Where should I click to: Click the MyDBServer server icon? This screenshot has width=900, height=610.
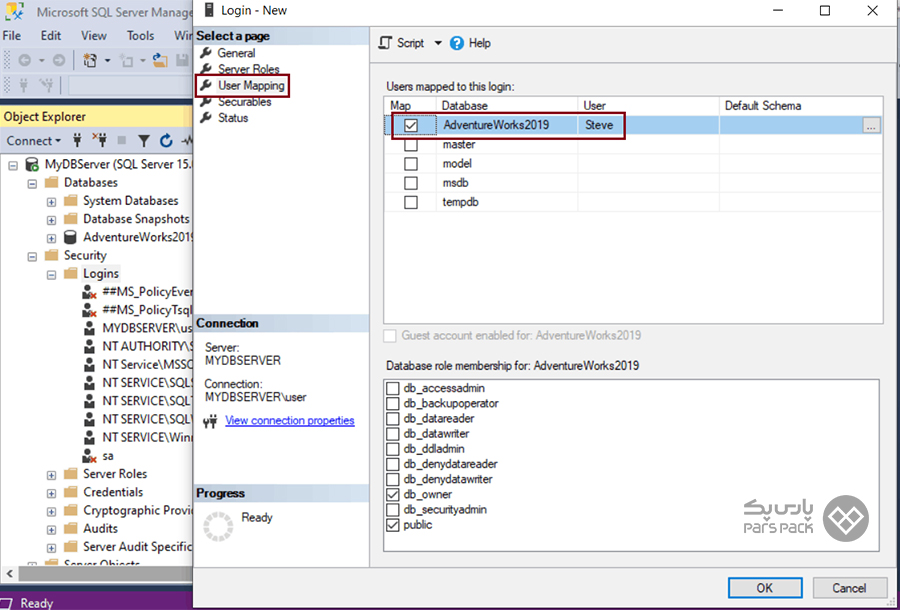33,165
